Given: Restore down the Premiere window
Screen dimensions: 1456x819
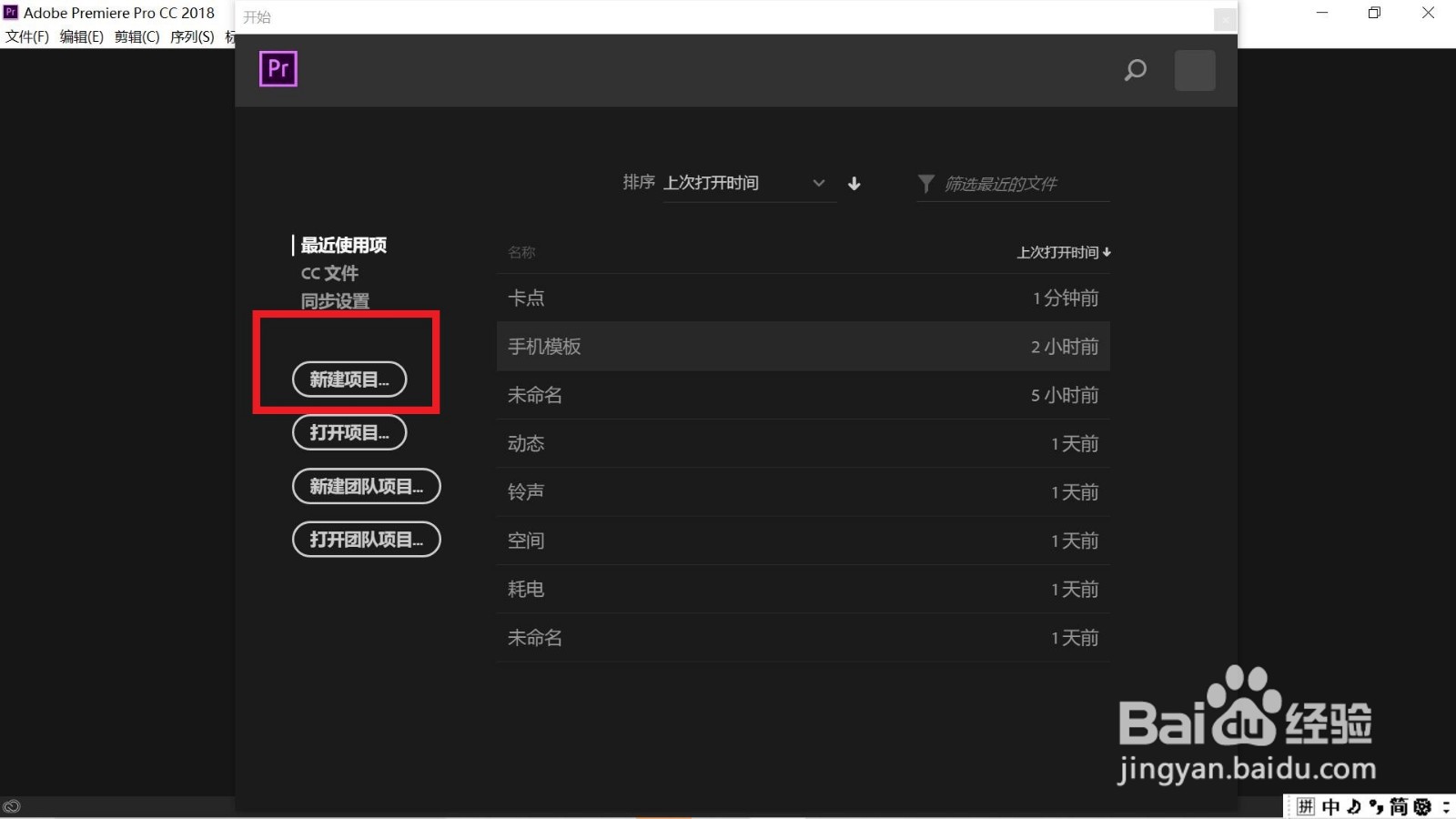Looking at the screenshot, I should 1375,13.
